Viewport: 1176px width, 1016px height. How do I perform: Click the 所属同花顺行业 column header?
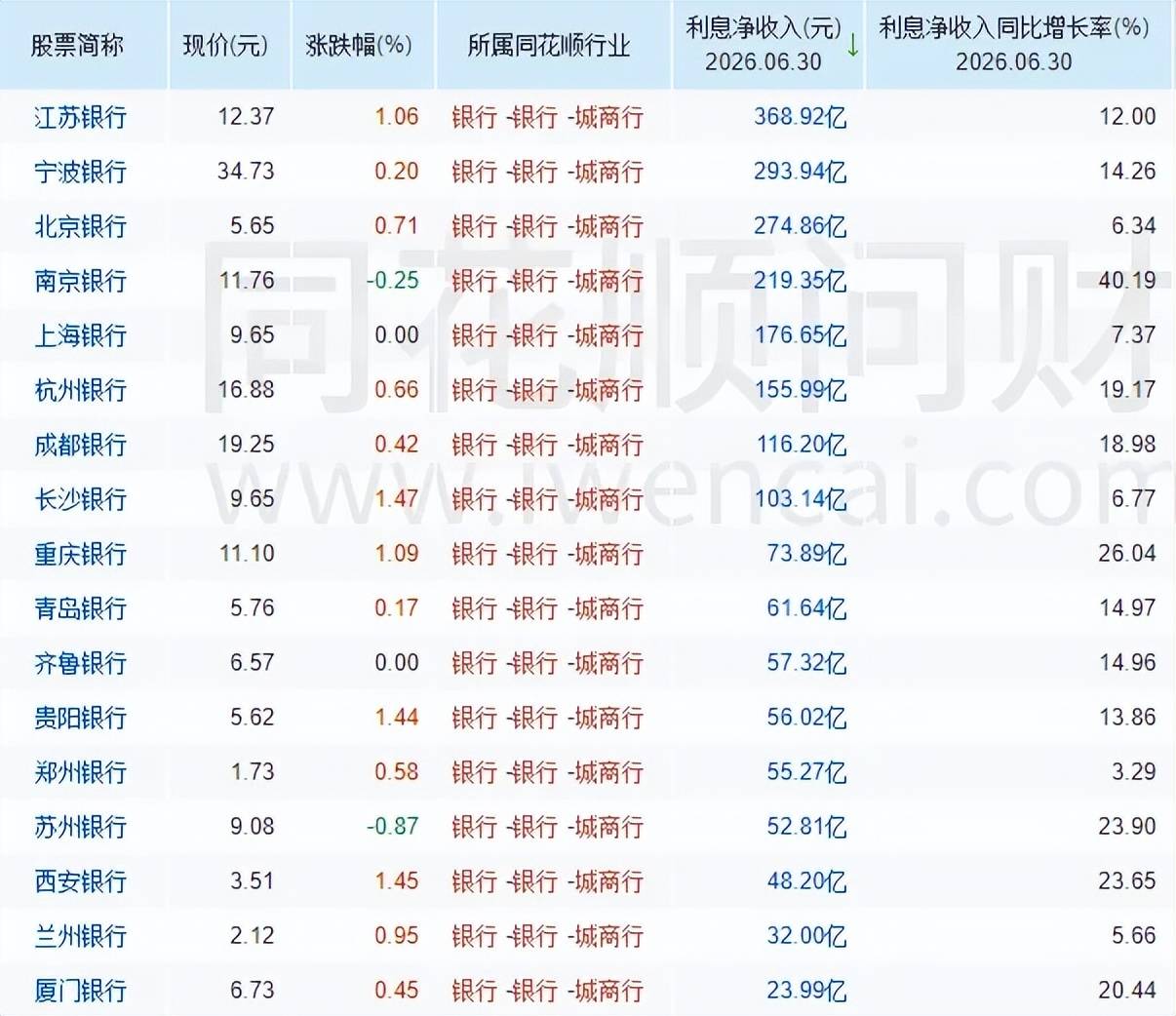pyautogui.click(x=549, y=46)
